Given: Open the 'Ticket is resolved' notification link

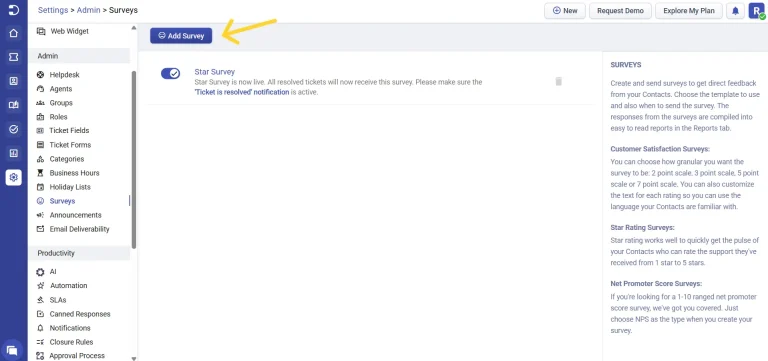Looking at the screenshot, I should point(242,92).
